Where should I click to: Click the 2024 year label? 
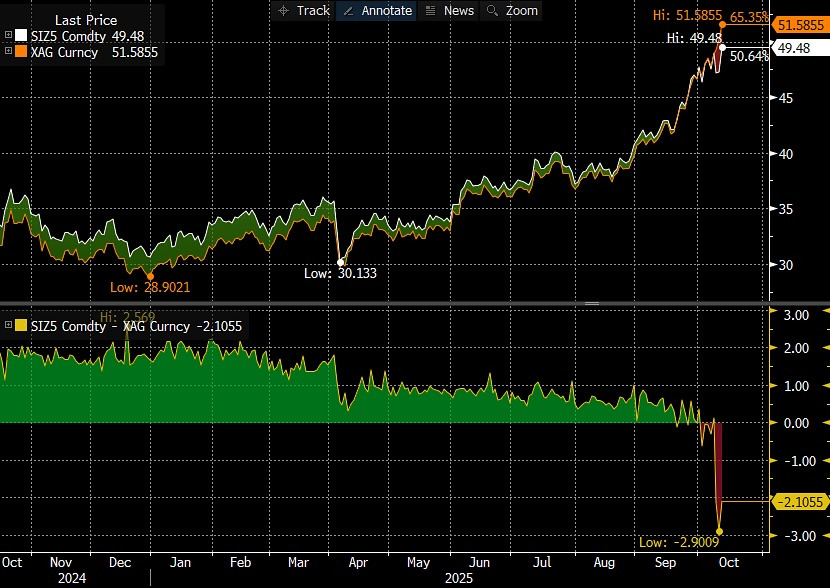coord(72,578)
